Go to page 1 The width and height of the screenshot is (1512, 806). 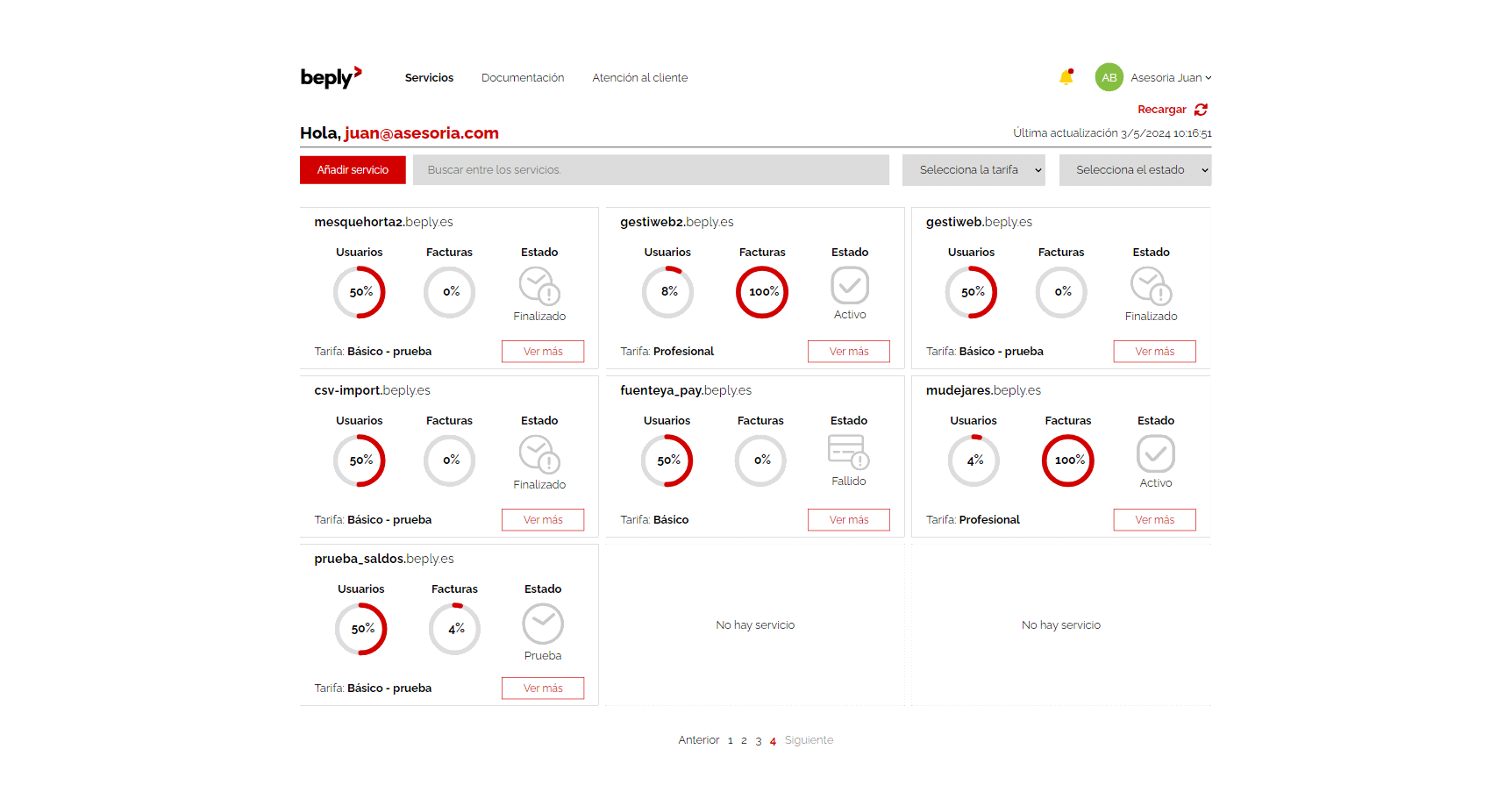click(x=730, y=741)
